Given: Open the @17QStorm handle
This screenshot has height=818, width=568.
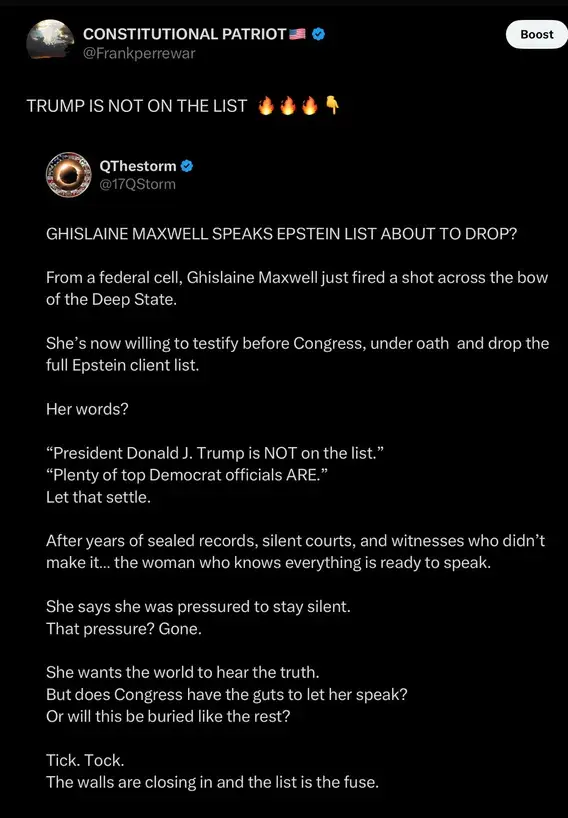Looking at the screenshot, I should tap(137, 184).
